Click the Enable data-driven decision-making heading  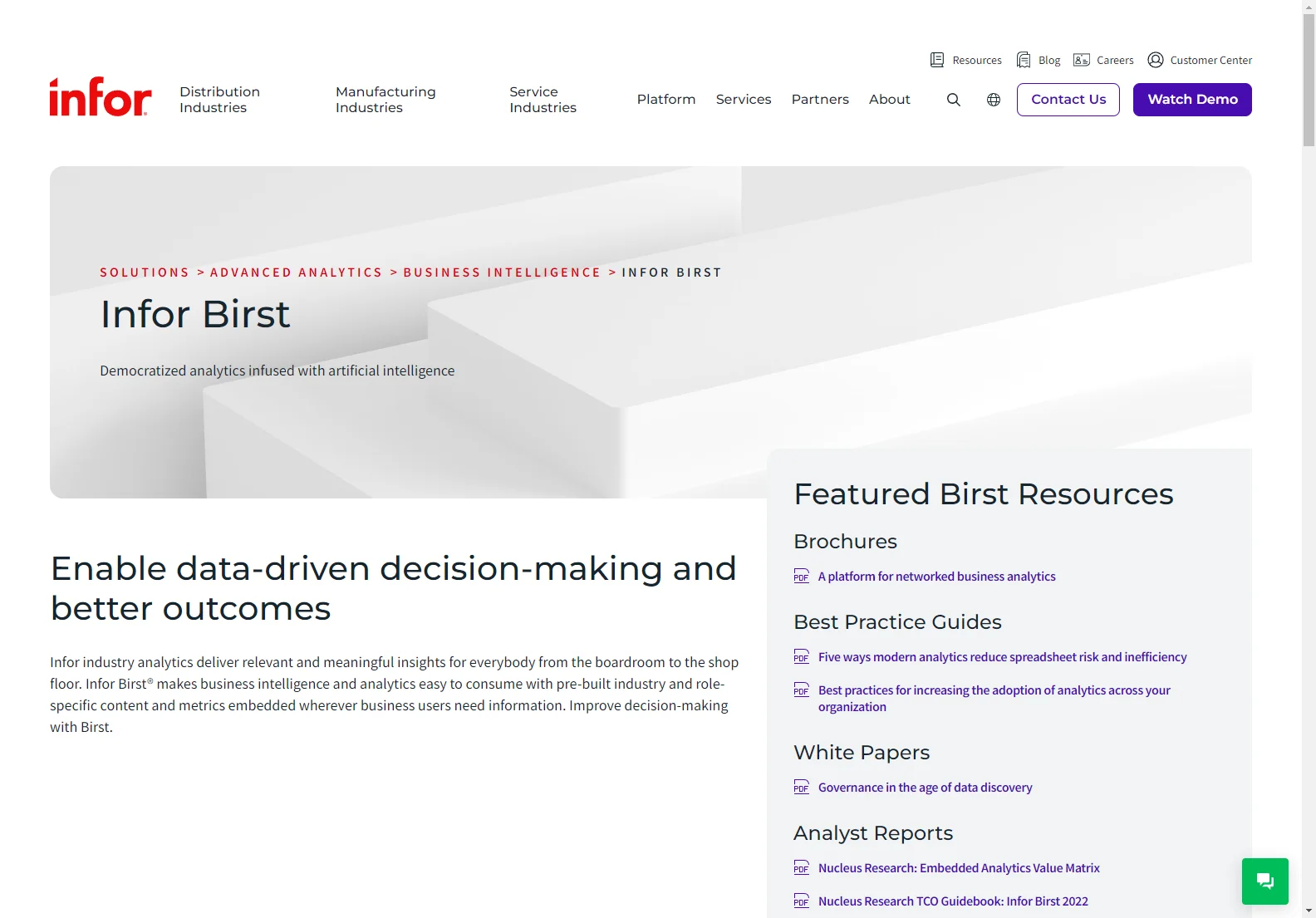coord(394,588)
